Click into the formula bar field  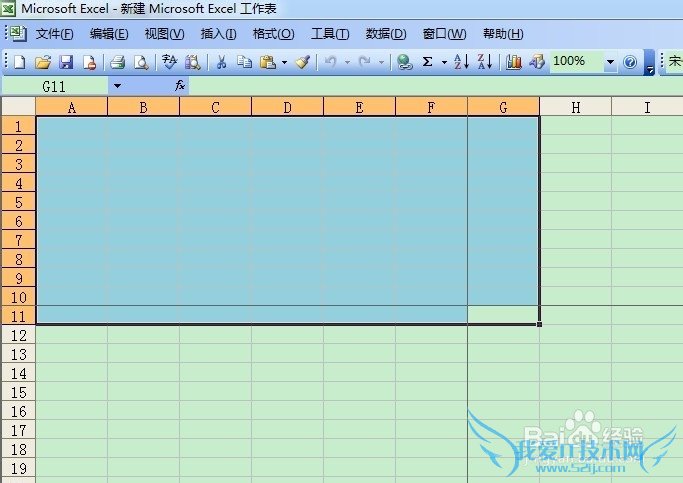click(x=436, y=86)
